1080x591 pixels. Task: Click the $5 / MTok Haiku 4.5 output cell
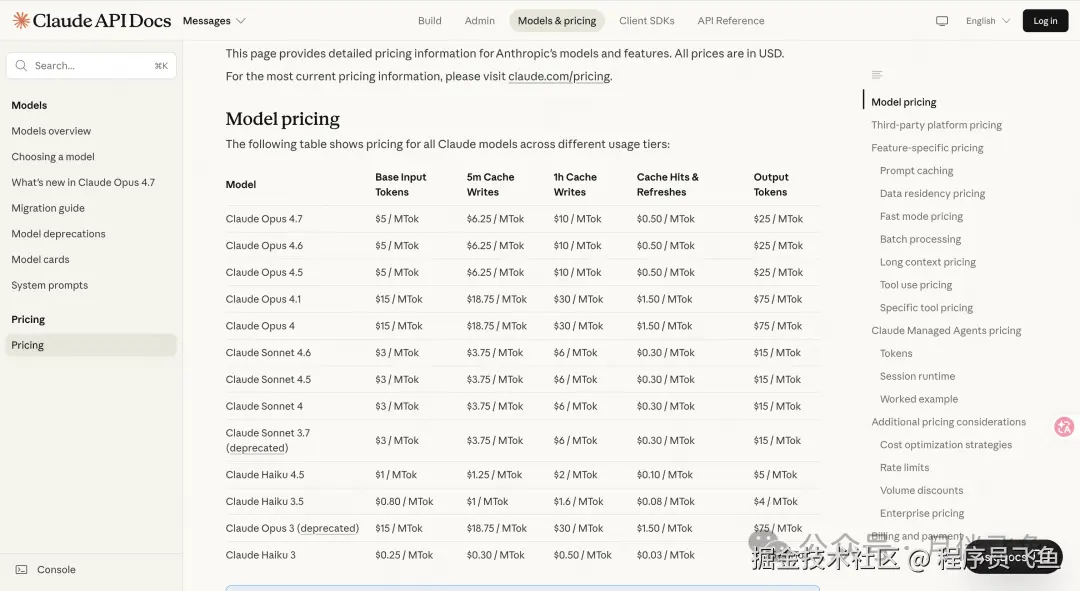coord(775,475)
